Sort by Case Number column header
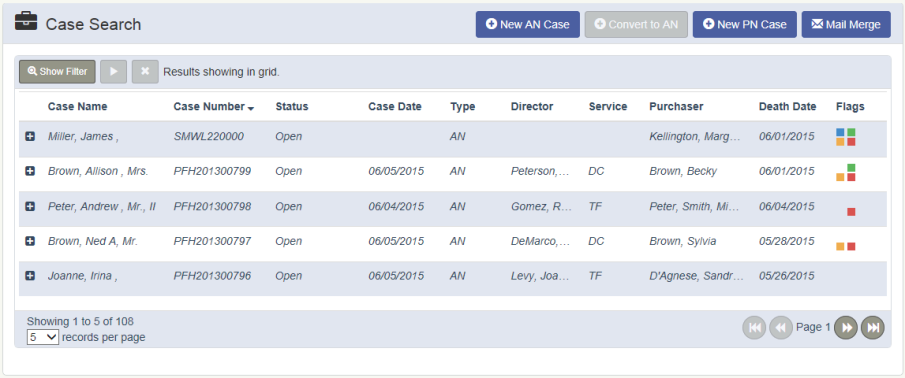Viewport: 905px width, 378px height. click(x=214, y=106)
